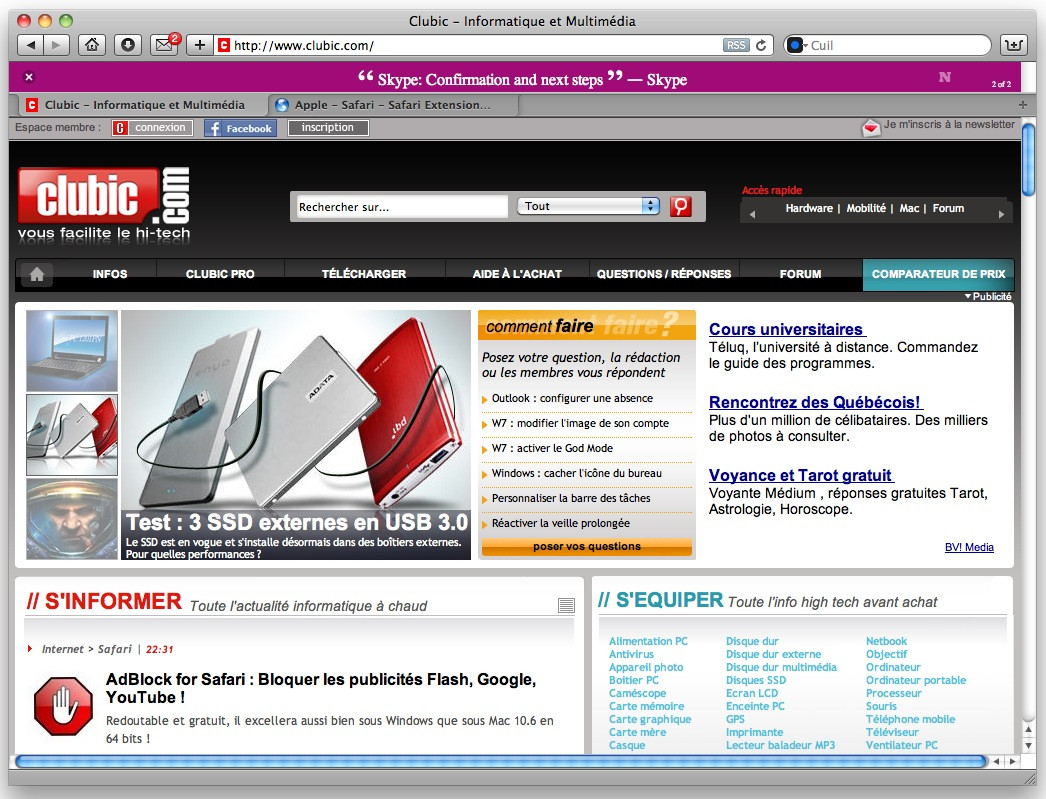The height and width of the screenshot is (799, 1046).
Task: Click the horizontal scrollbar at bottom
Action: 500,761
